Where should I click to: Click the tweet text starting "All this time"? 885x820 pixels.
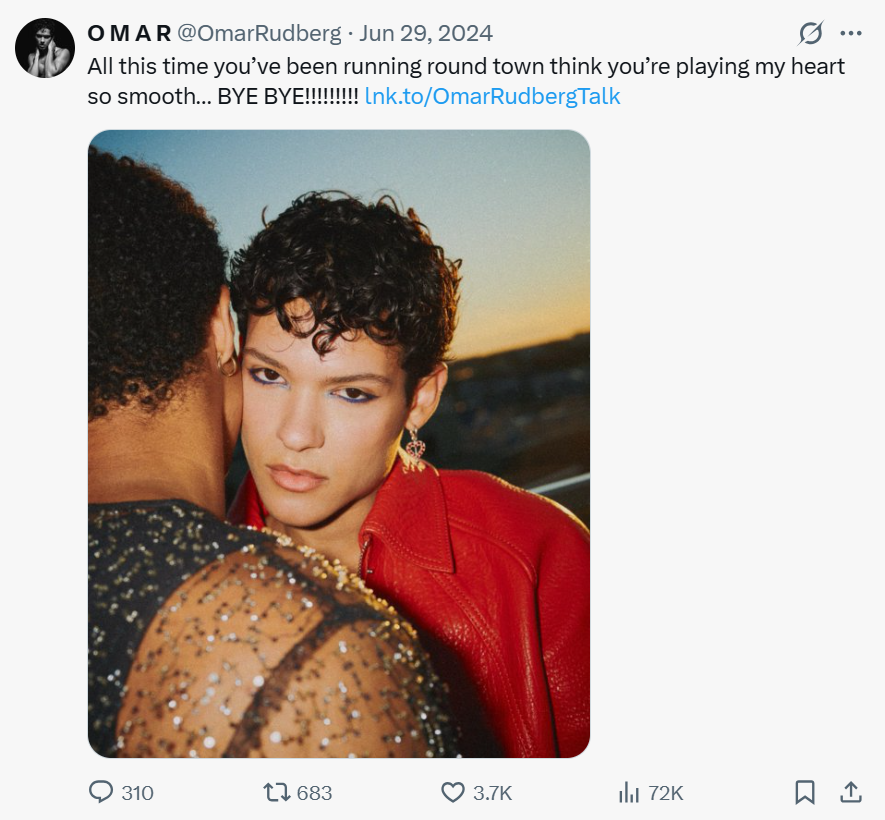pos(466,67)
